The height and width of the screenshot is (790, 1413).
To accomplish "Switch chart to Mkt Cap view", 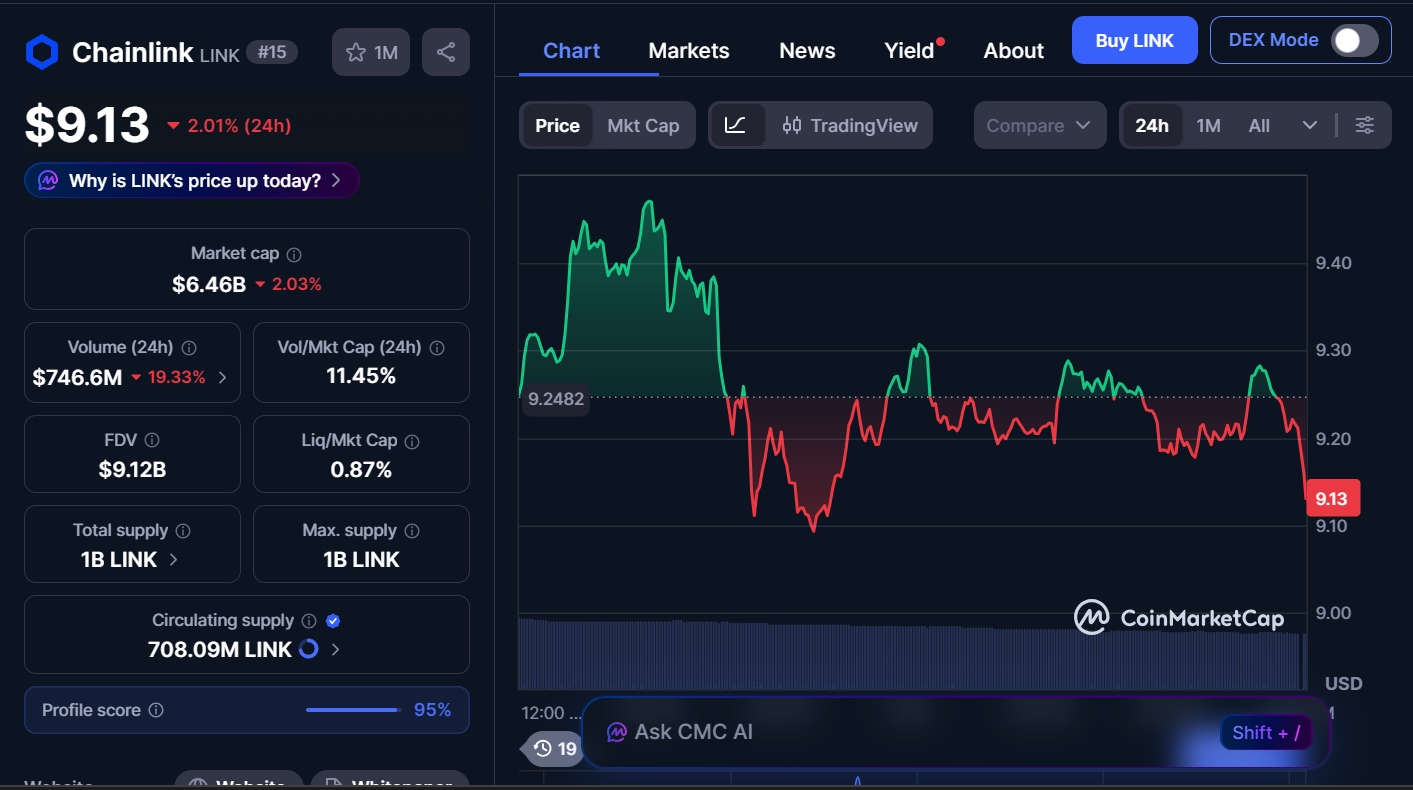I will tap(643, 125).
